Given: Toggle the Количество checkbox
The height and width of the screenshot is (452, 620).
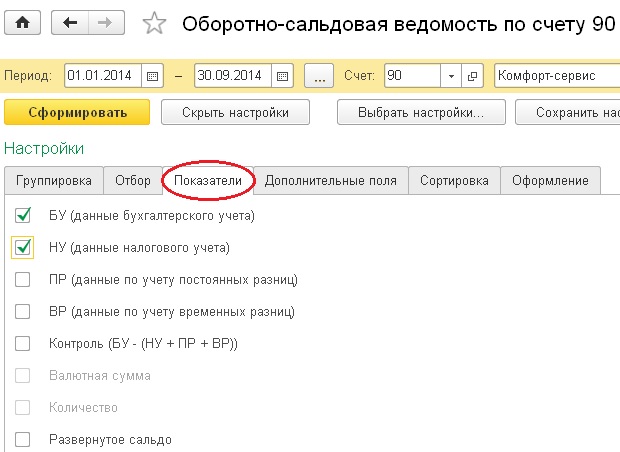Looking at the screenshot, I should (23, 407).
